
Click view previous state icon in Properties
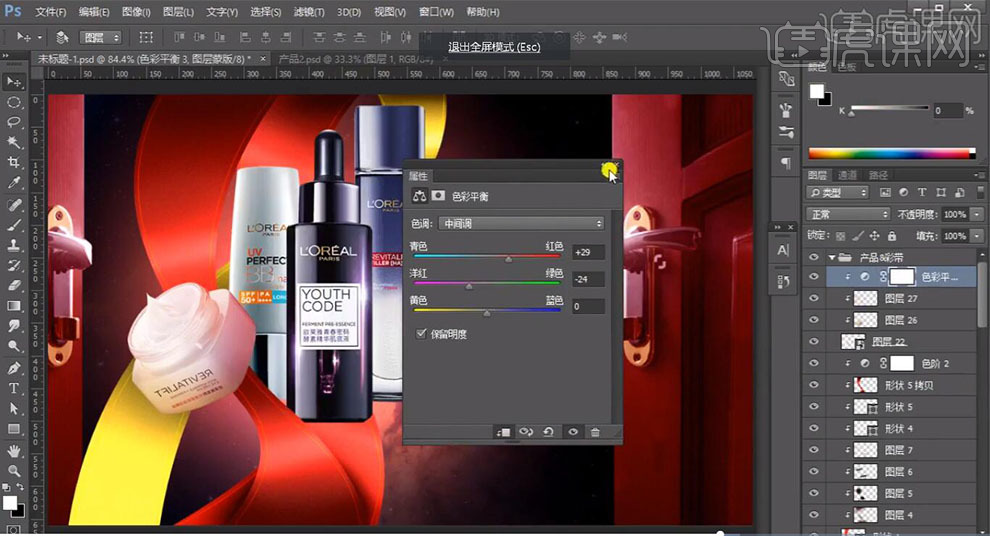pos(526,432)
